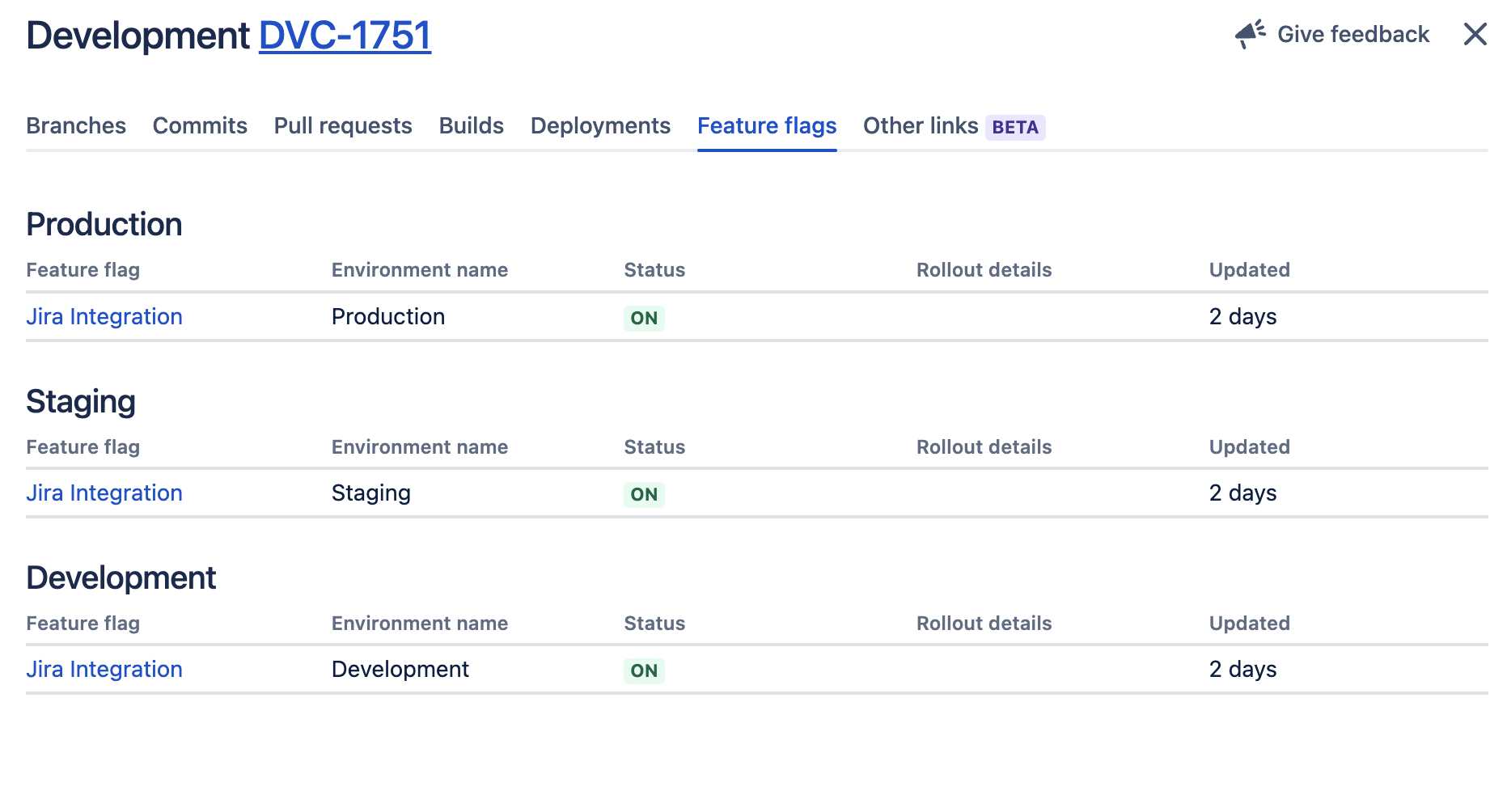Switch to the Commits tab

[x=199, y=126]
